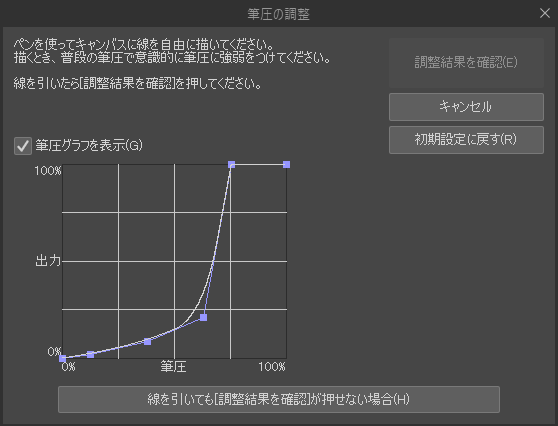Click the 出力 axis label beside the graph

48,261
